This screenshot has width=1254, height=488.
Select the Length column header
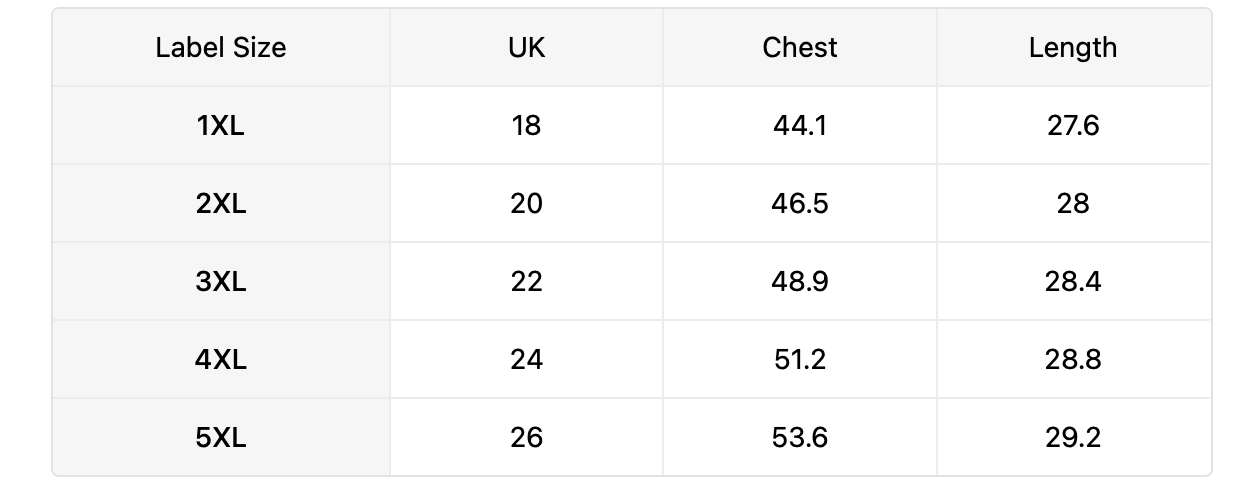point(1073,47)
